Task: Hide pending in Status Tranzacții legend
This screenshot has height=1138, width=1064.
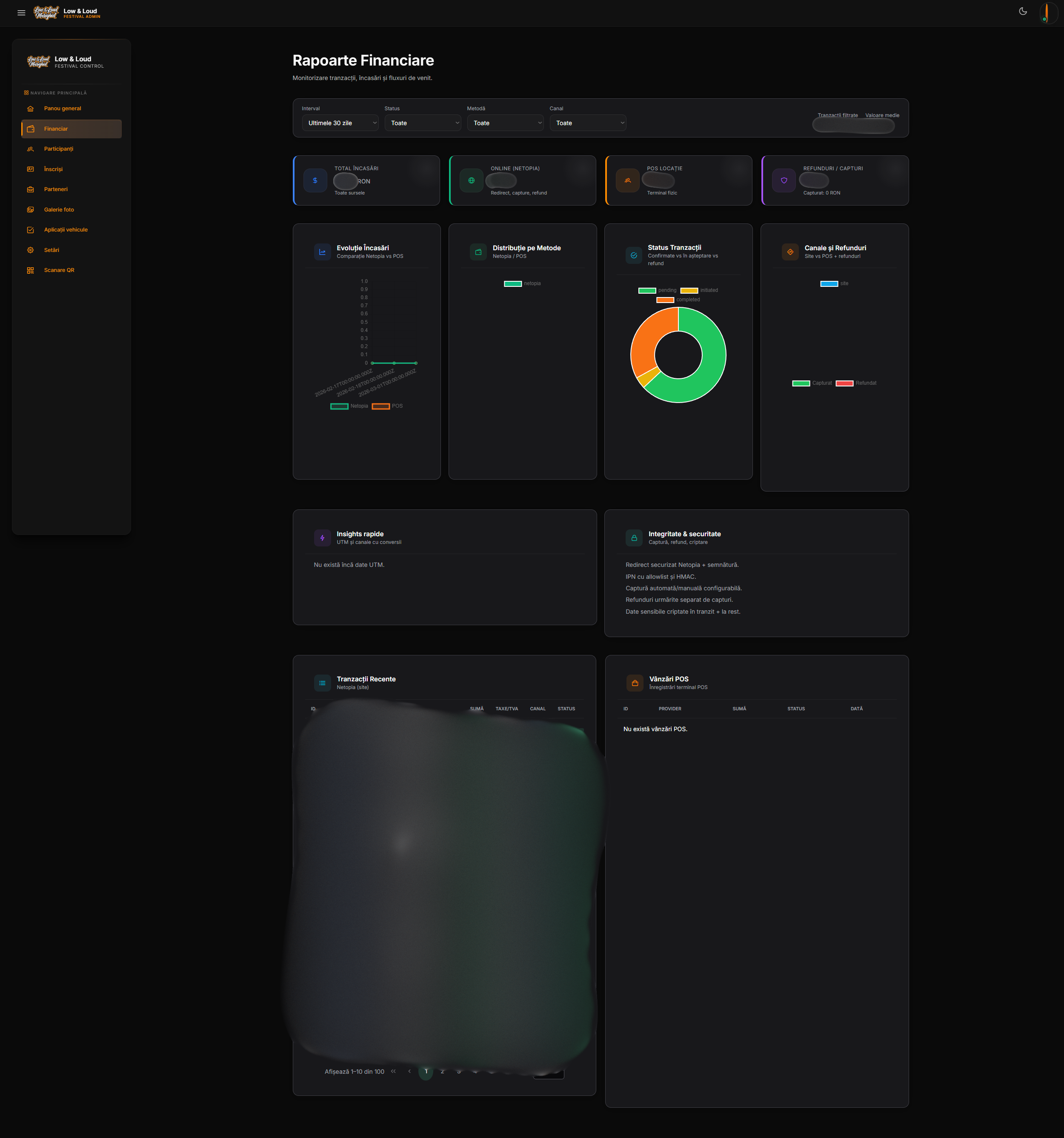Action: click(657, 291)
